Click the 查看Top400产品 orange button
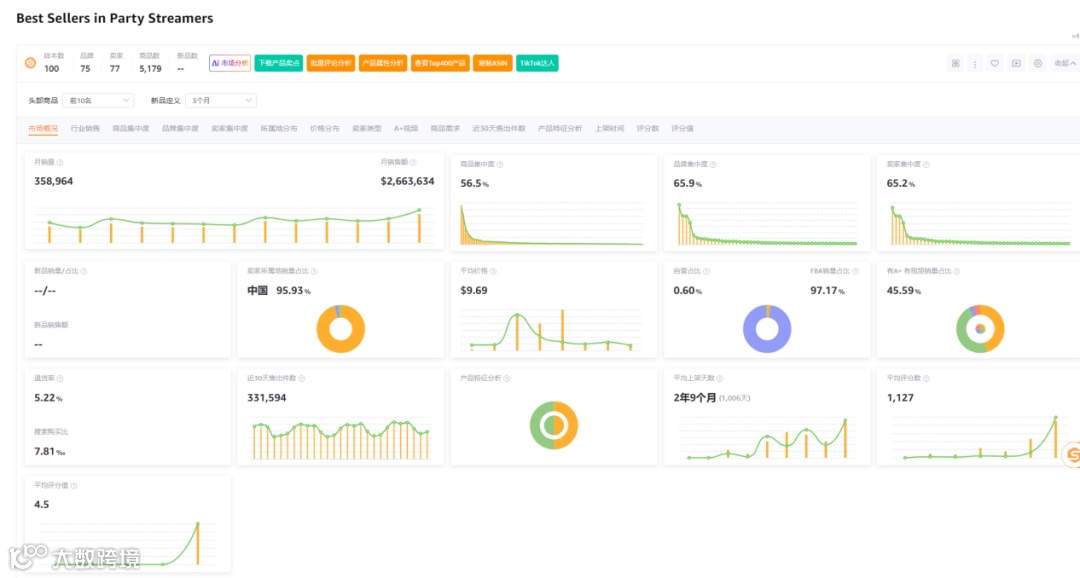1080x578 pixels. (440, 63)
